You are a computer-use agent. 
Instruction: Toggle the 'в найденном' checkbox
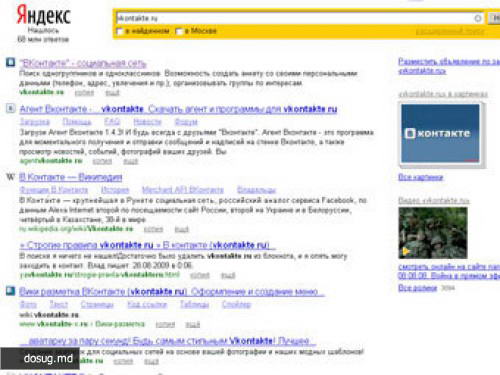(x=119, y=31)
